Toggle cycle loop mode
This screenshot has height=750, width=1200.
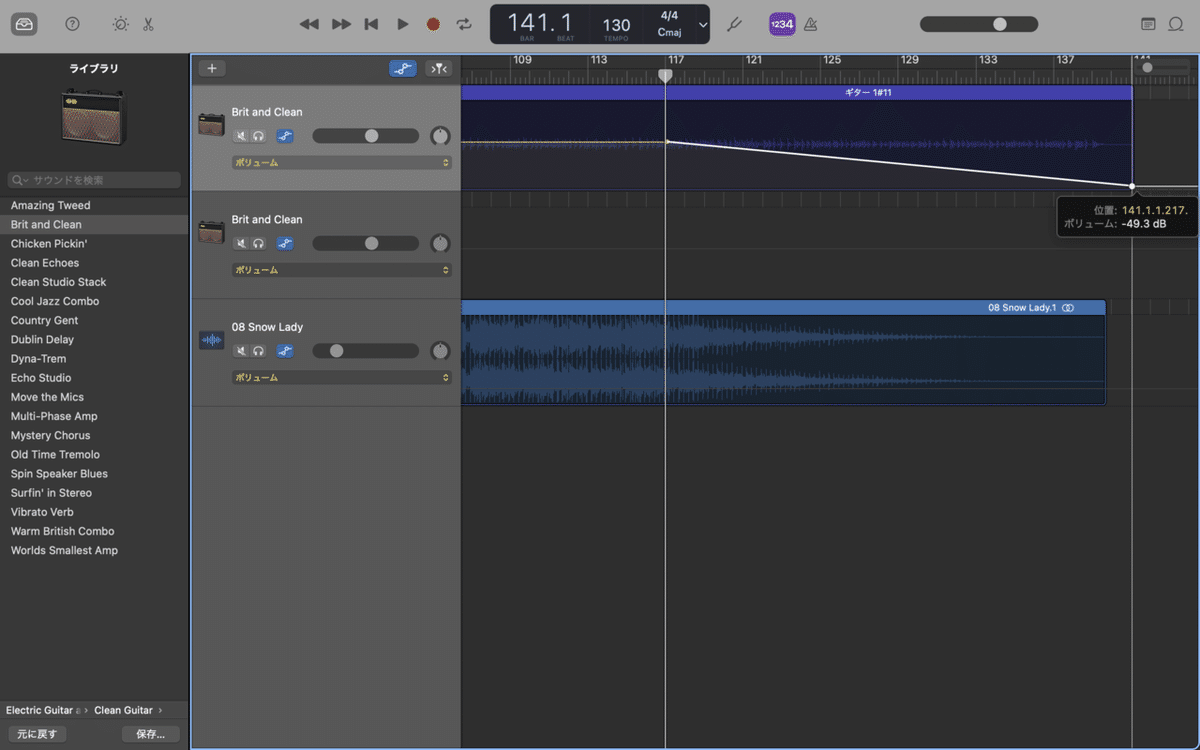pos(464,24)
